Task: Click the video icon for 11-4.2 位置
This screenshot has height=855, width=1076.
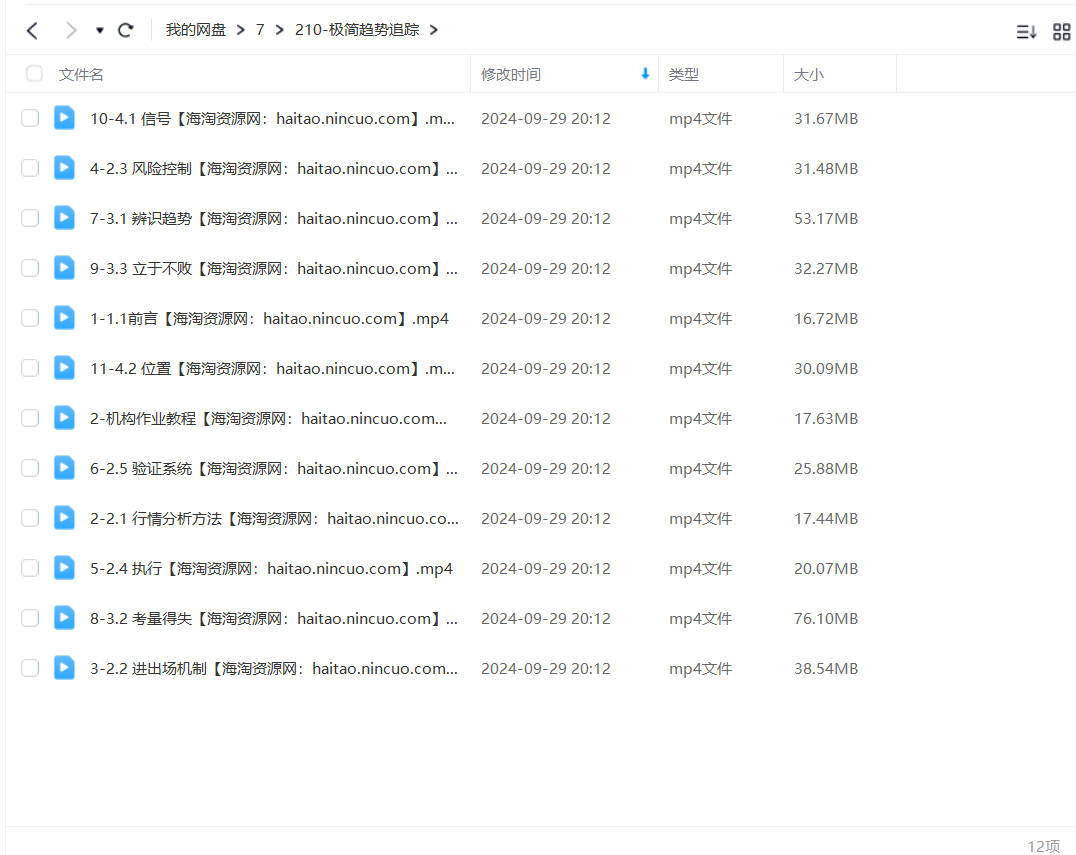Action: point(65,368)
